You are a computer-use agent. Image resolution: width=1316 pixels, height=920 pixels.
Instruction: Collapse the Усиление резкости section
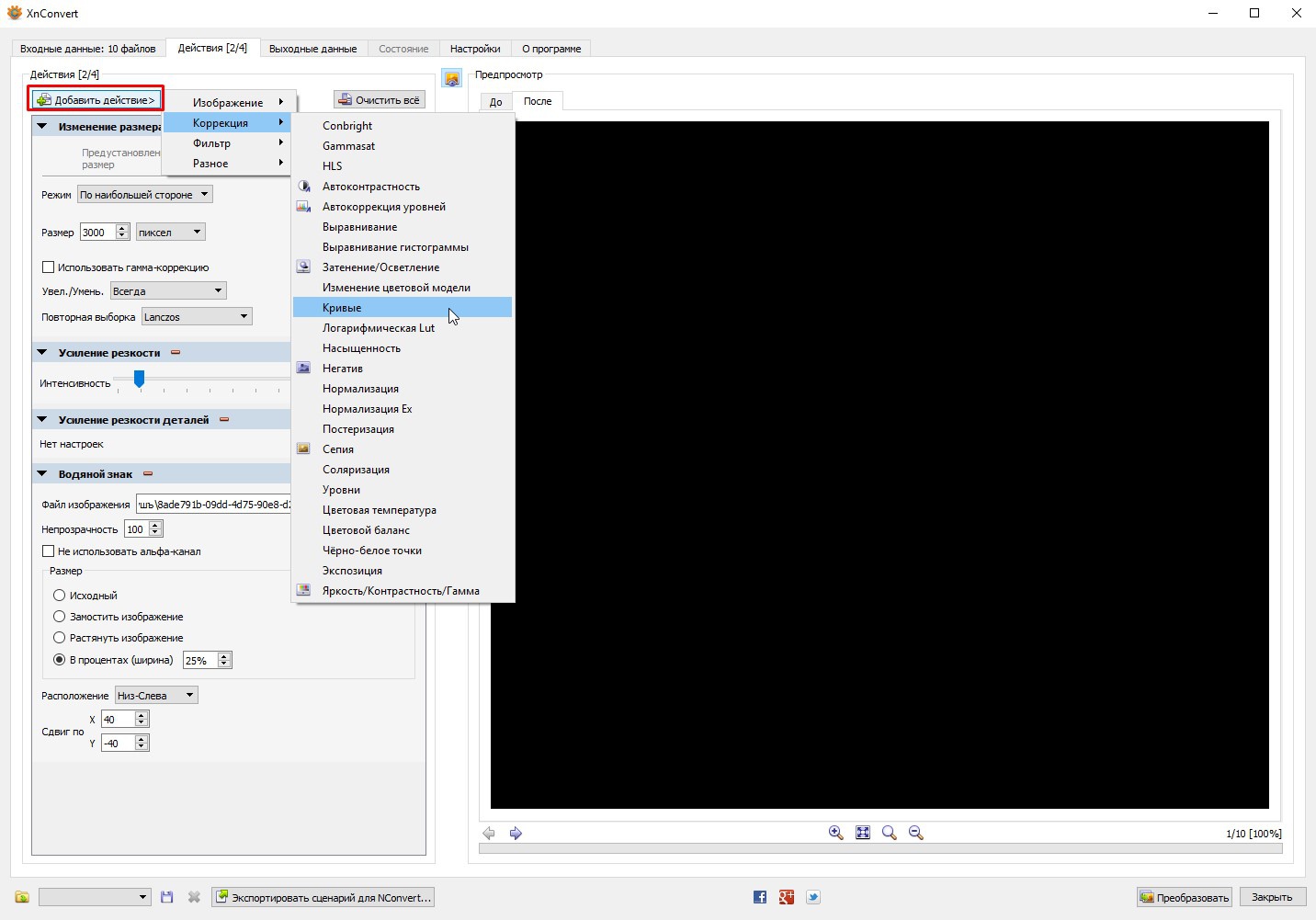point(42,352)
